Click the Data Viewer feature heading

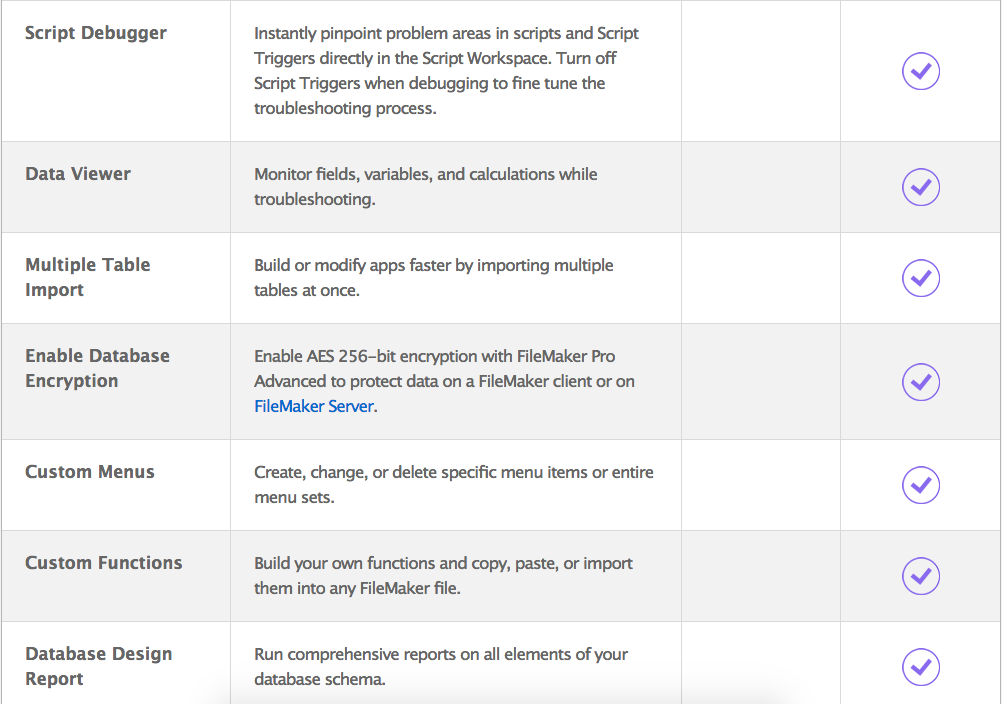coord(78,174)
